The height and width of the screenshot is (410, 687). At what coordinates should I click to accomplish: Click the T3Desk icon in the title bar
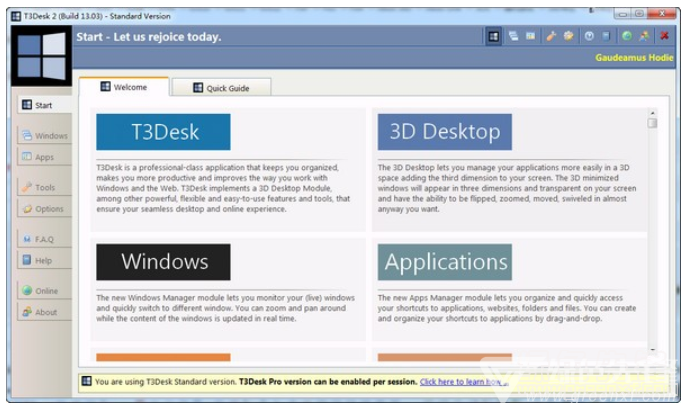[x=16, y=16]
